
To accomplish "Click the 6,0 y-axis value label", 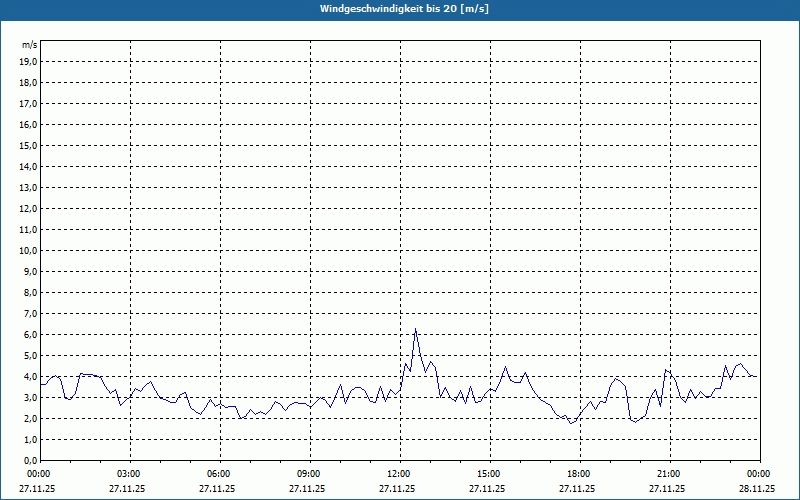I will (30, 334).
